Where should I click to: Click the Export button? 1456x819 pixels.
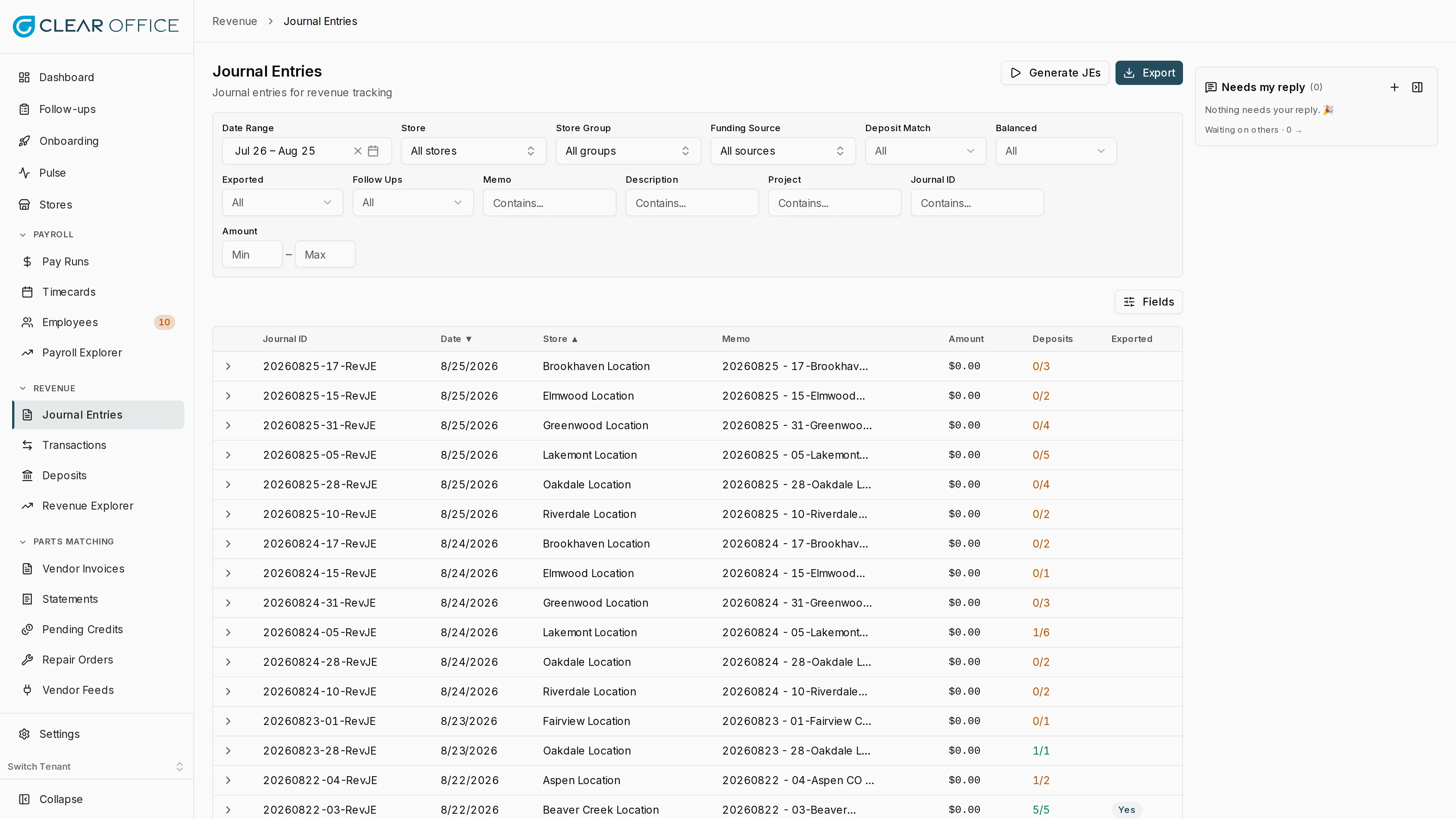click(x=1148, y=73)
